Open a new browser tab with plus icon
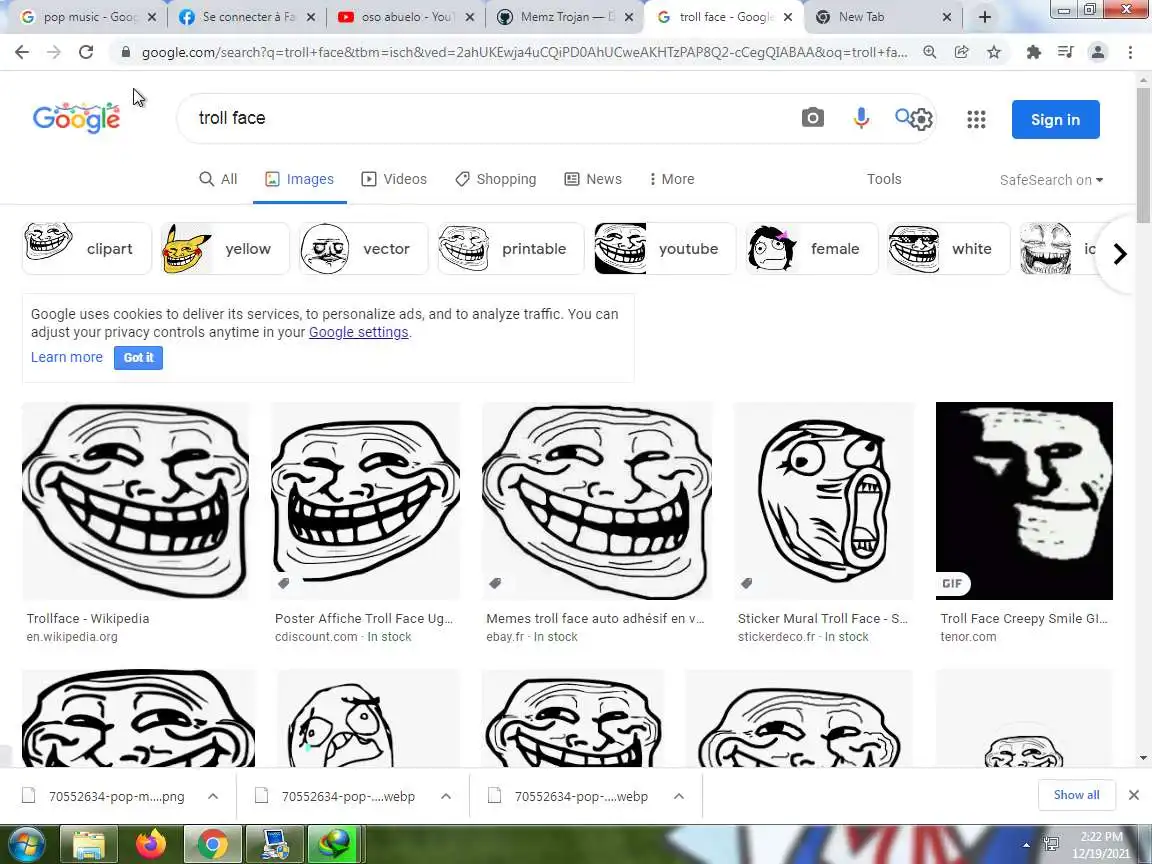 [x=985, y=17]
